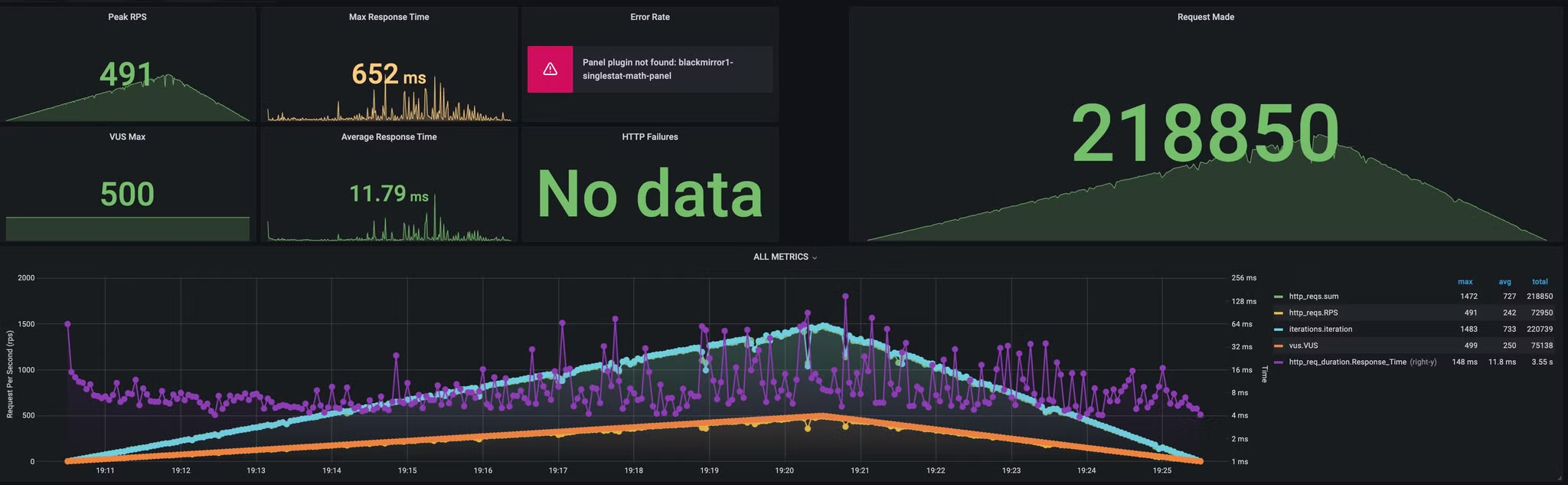This screenshot has width=1568, height=485.
Task: Click the 19:20 tick on the time axis
Action: click(784, 470)
